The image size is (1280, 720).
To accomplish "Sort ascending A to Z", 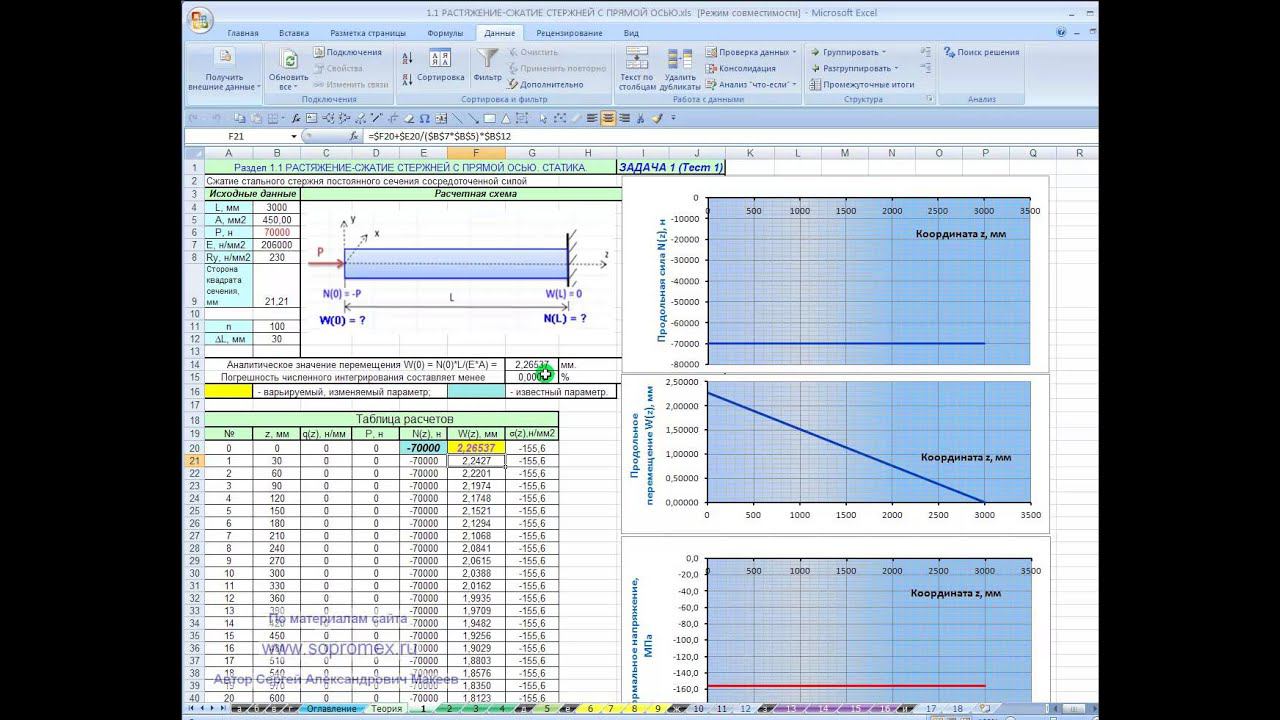I will (x=407, y=60).
